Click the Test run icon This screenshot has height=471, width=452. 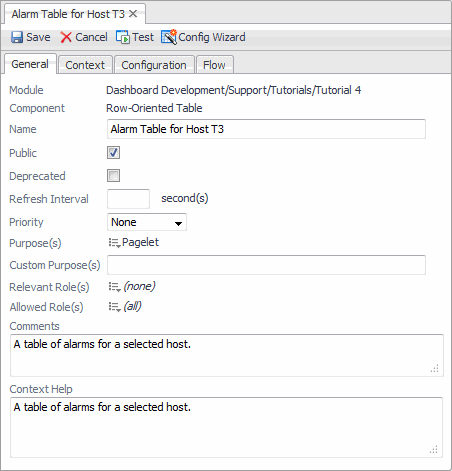123,37
